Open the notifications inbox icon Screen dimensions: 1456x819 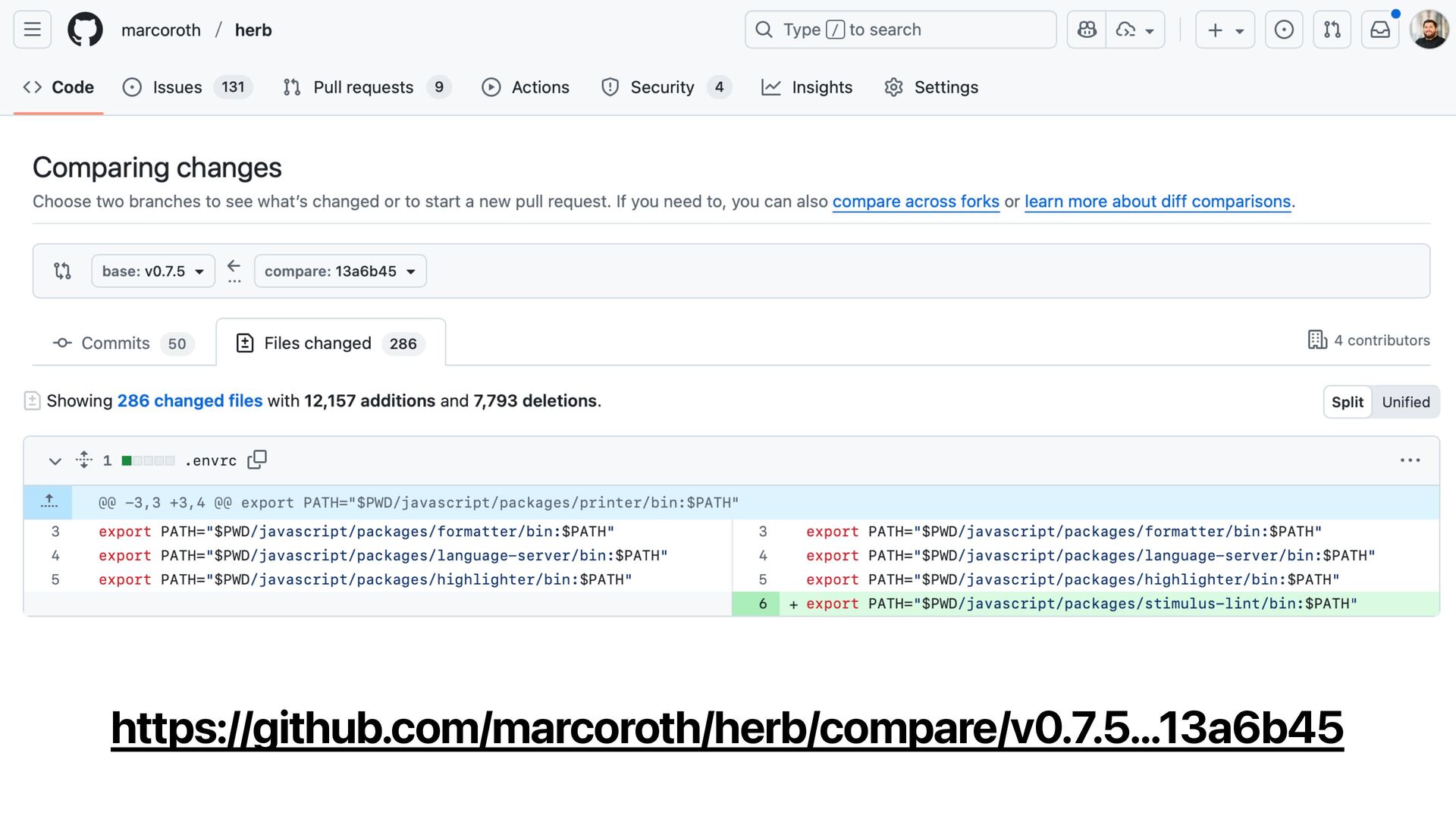(1380, 30)
